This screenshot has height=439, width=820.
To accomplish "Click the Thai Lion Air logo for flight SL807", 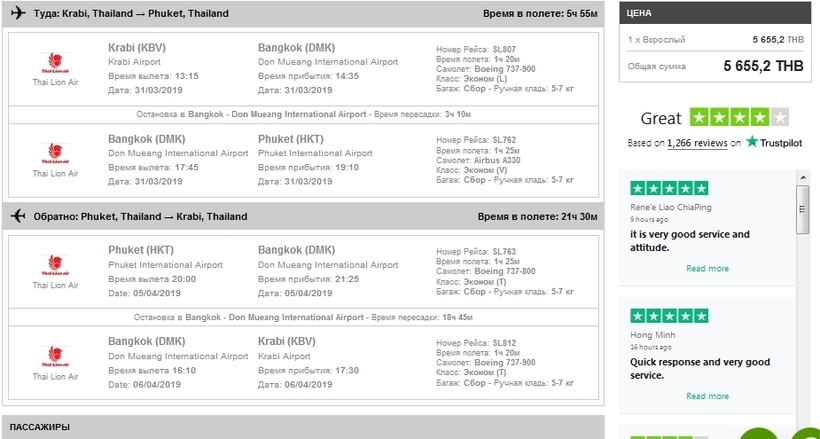I will point(55,63).
